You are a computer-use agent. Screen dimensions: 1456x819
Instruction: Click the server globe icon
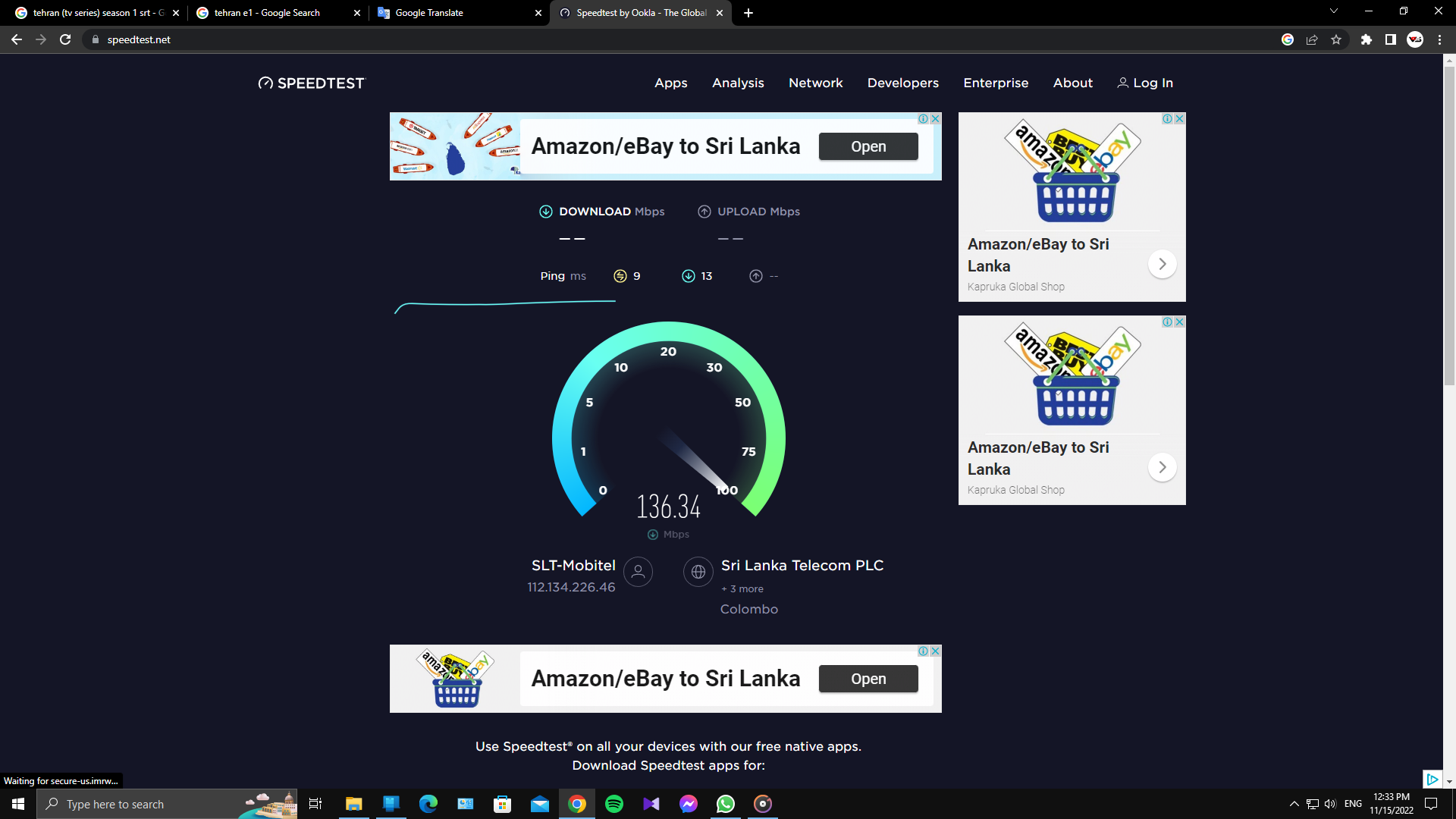click(x=698, y=572)
